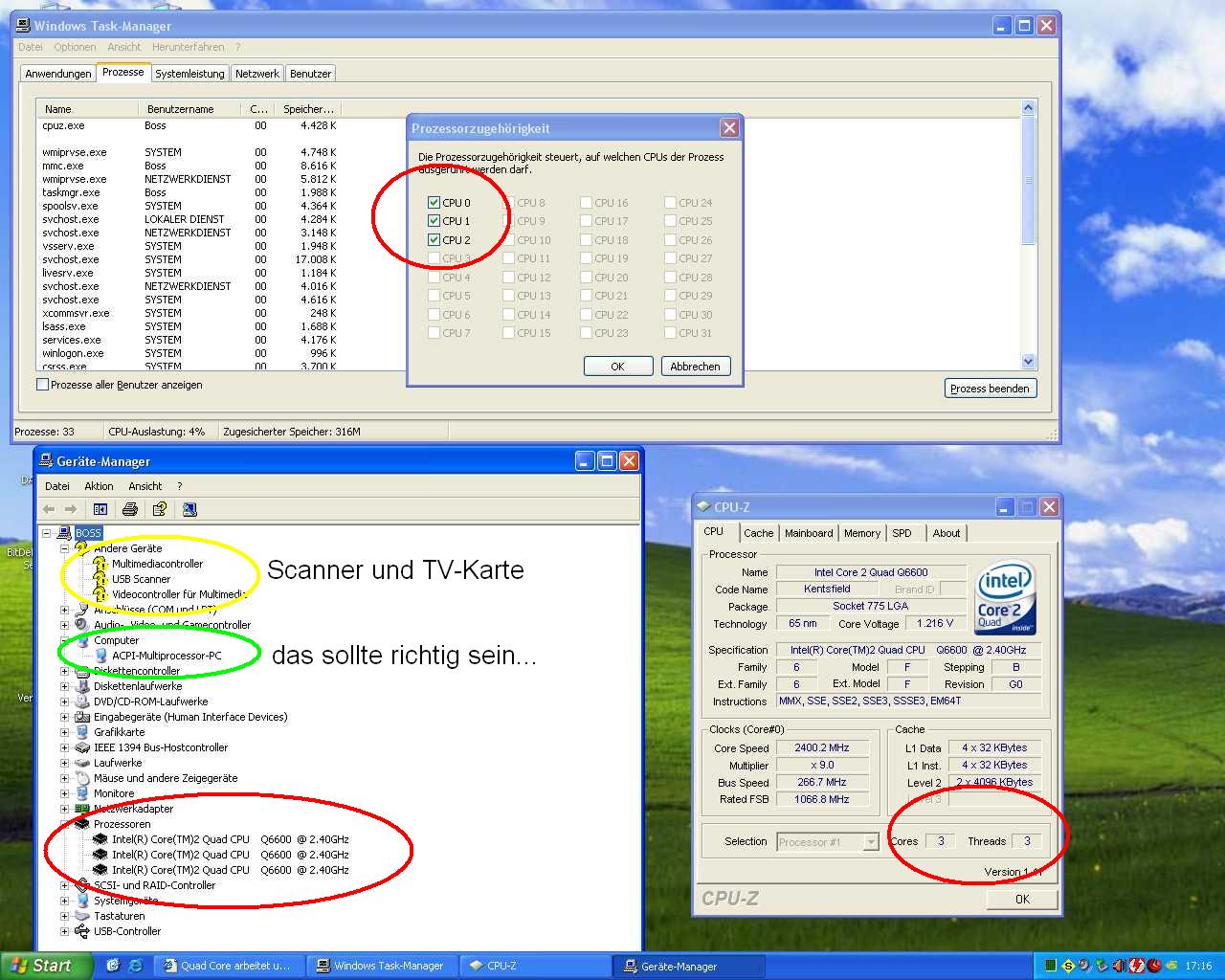Expand the Diskettenlaufwerke node
1225x980 pixels.
[x=64, y=686]
